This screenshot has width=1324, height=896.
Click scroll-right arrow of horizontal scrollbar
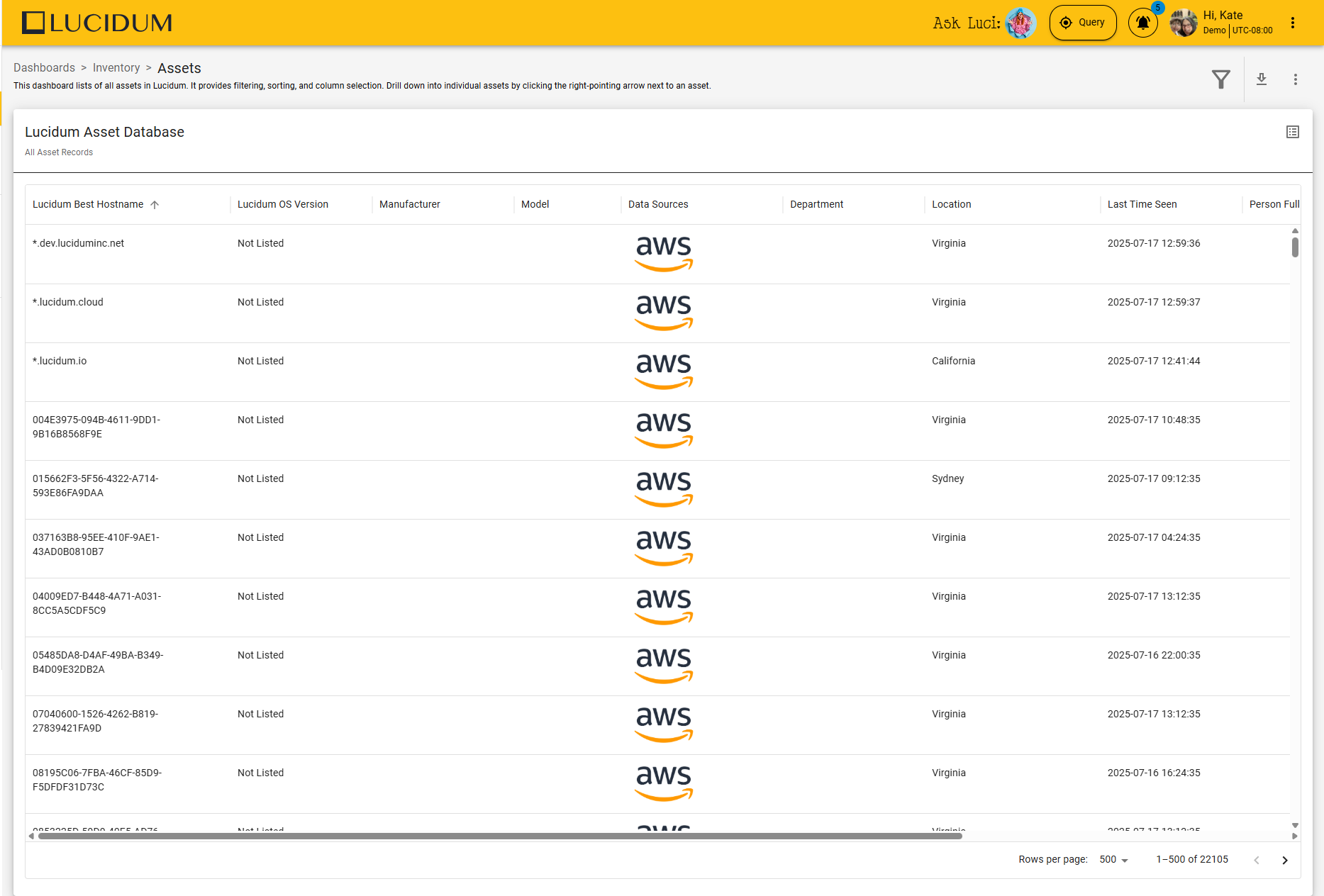tap(1295, 836)
